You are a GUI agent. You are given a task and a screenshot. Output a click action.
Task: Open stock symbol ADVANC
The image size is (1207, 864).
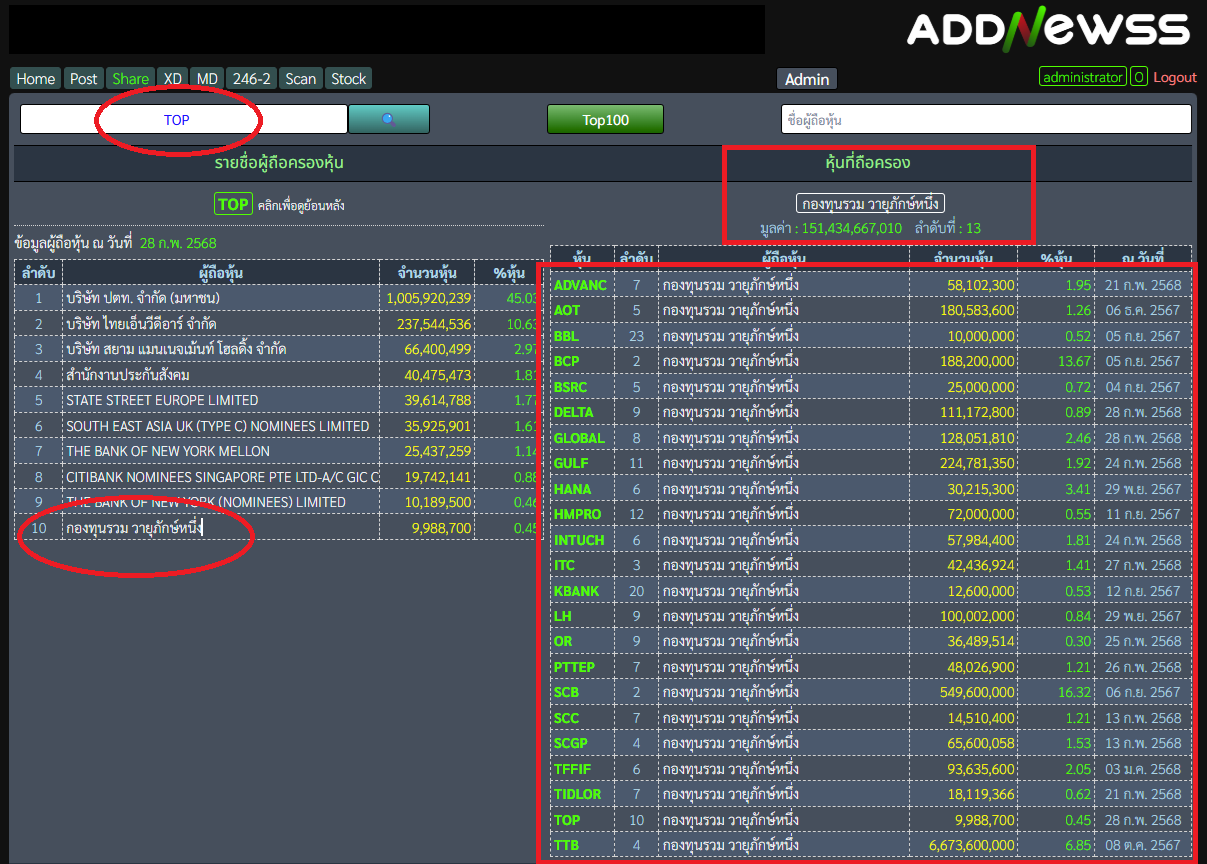(580, 285)
